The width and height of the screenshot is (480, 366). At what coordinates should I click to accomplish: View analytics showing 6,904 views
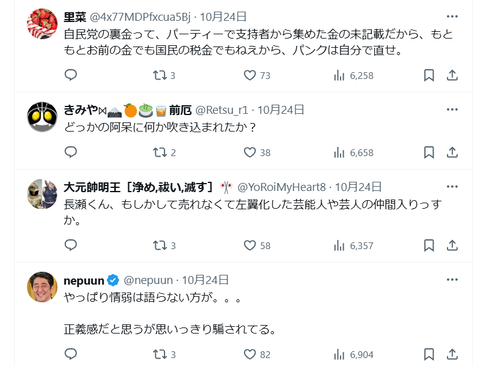353,354
